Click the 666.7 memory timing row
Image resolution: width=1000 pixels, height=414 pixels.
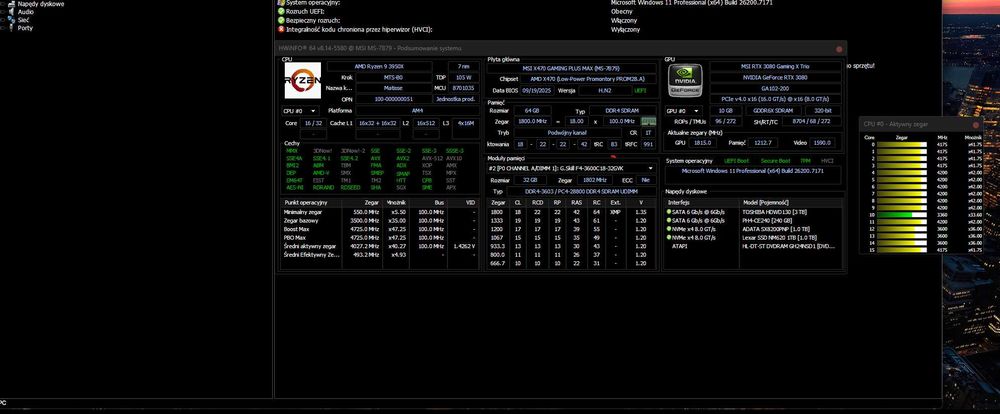click(571, 263)
